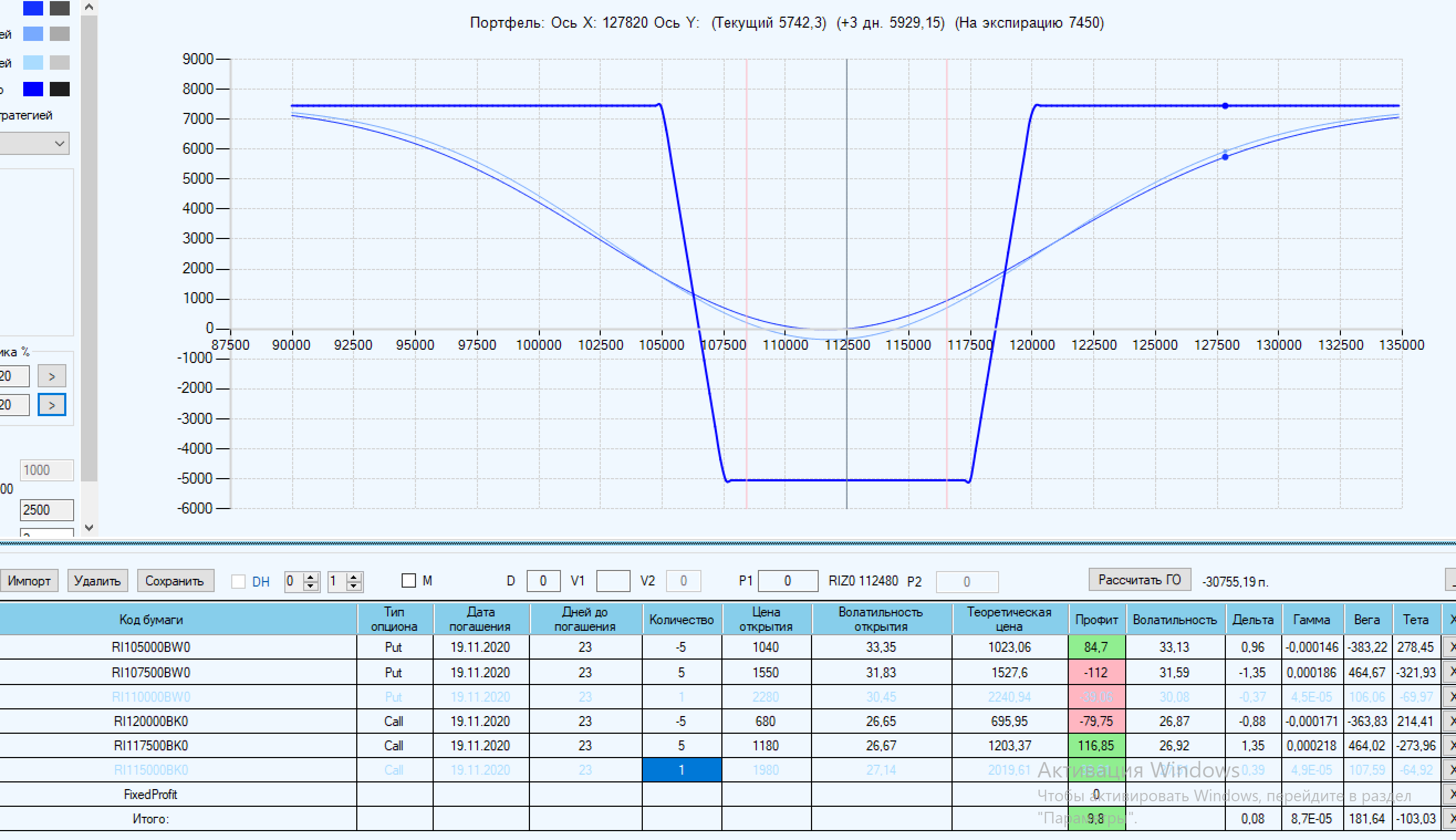Click the left panel scroll-down arrow
This screenshot has width=1456, height=840.
[x=89, y=527]
